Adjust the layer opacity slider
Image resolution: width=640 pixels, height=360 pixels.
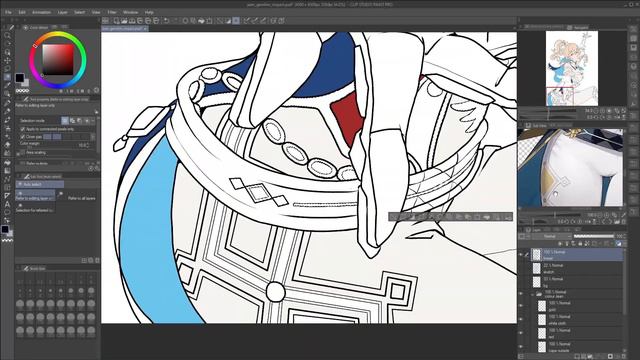pyautogui.click(x=594, y=236)
